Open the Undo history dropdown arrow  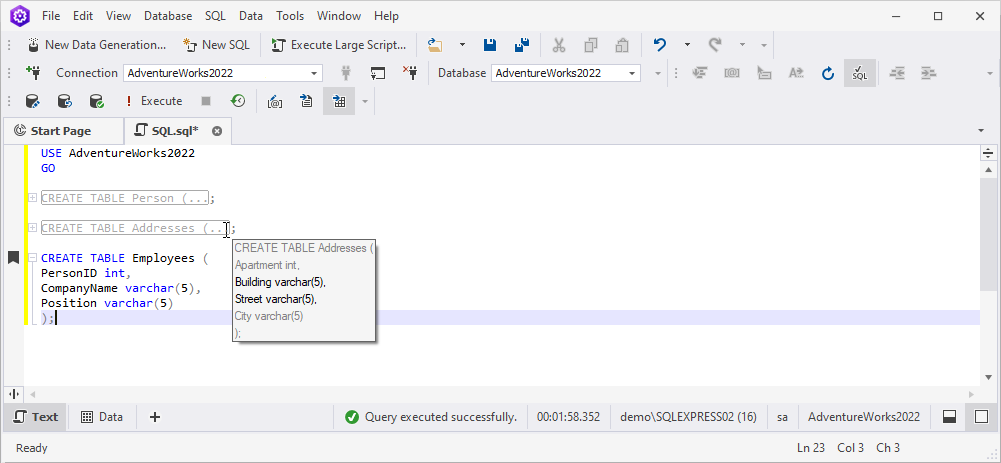pos(687,45)
